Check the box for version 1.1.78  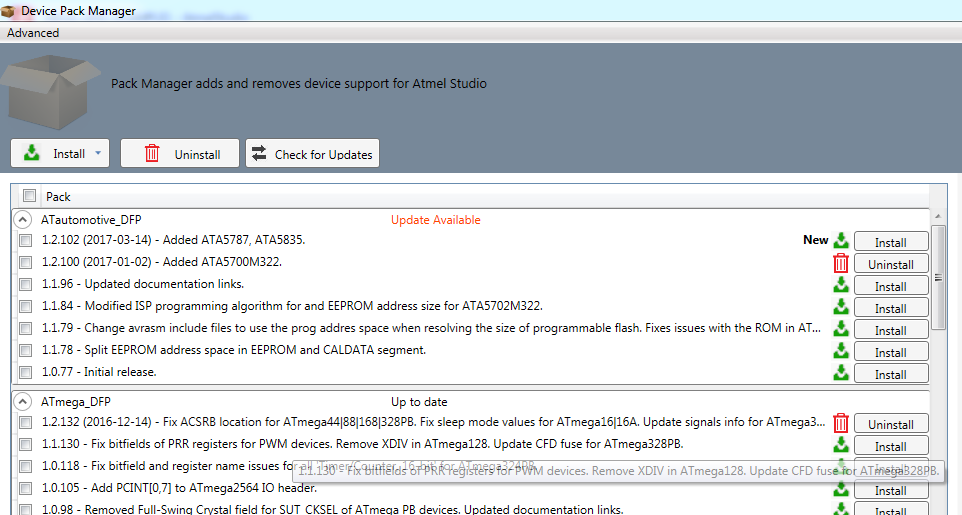[x=25, y=350]
